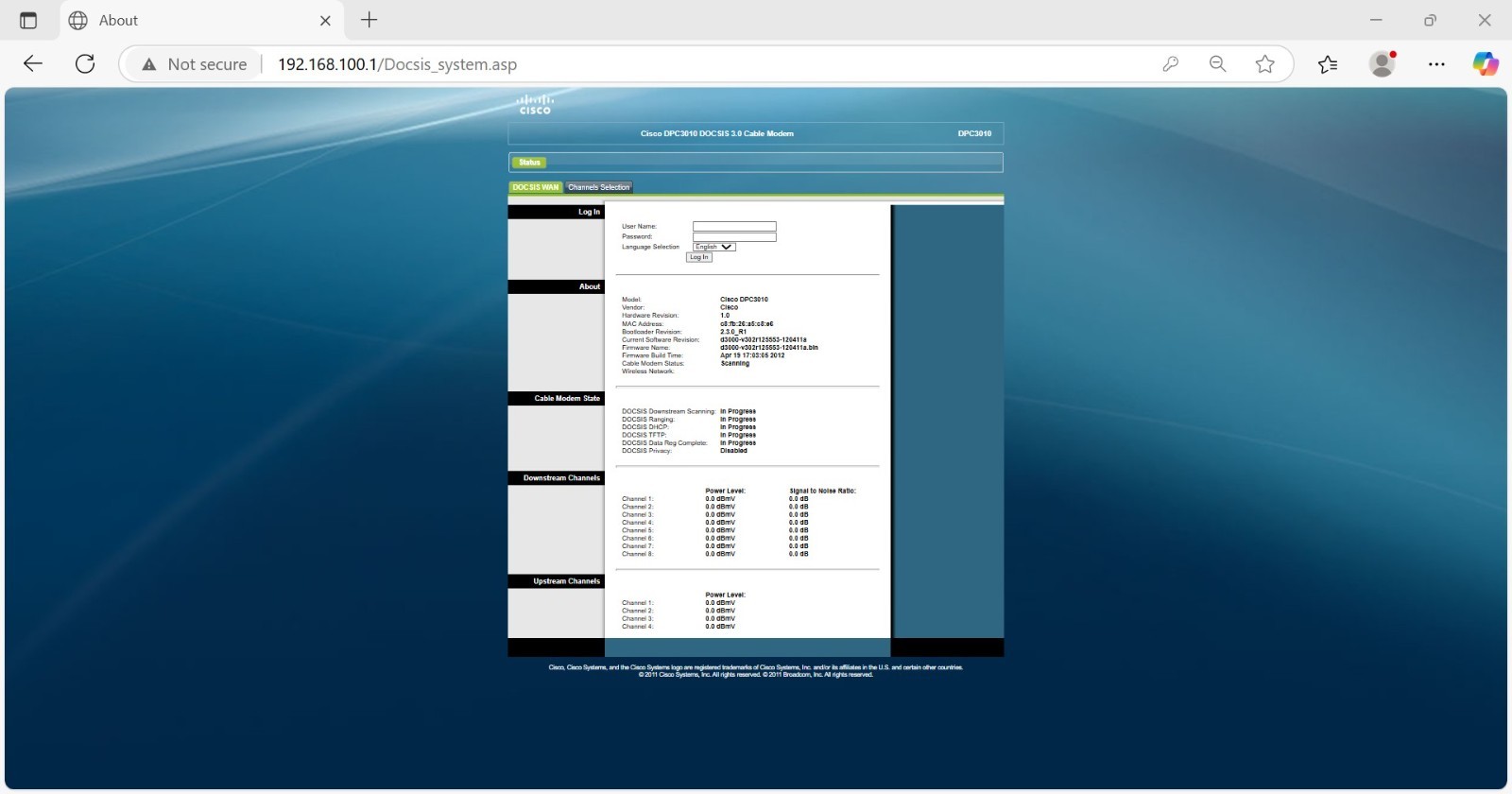Click the browser back arrow

[33, 64]
